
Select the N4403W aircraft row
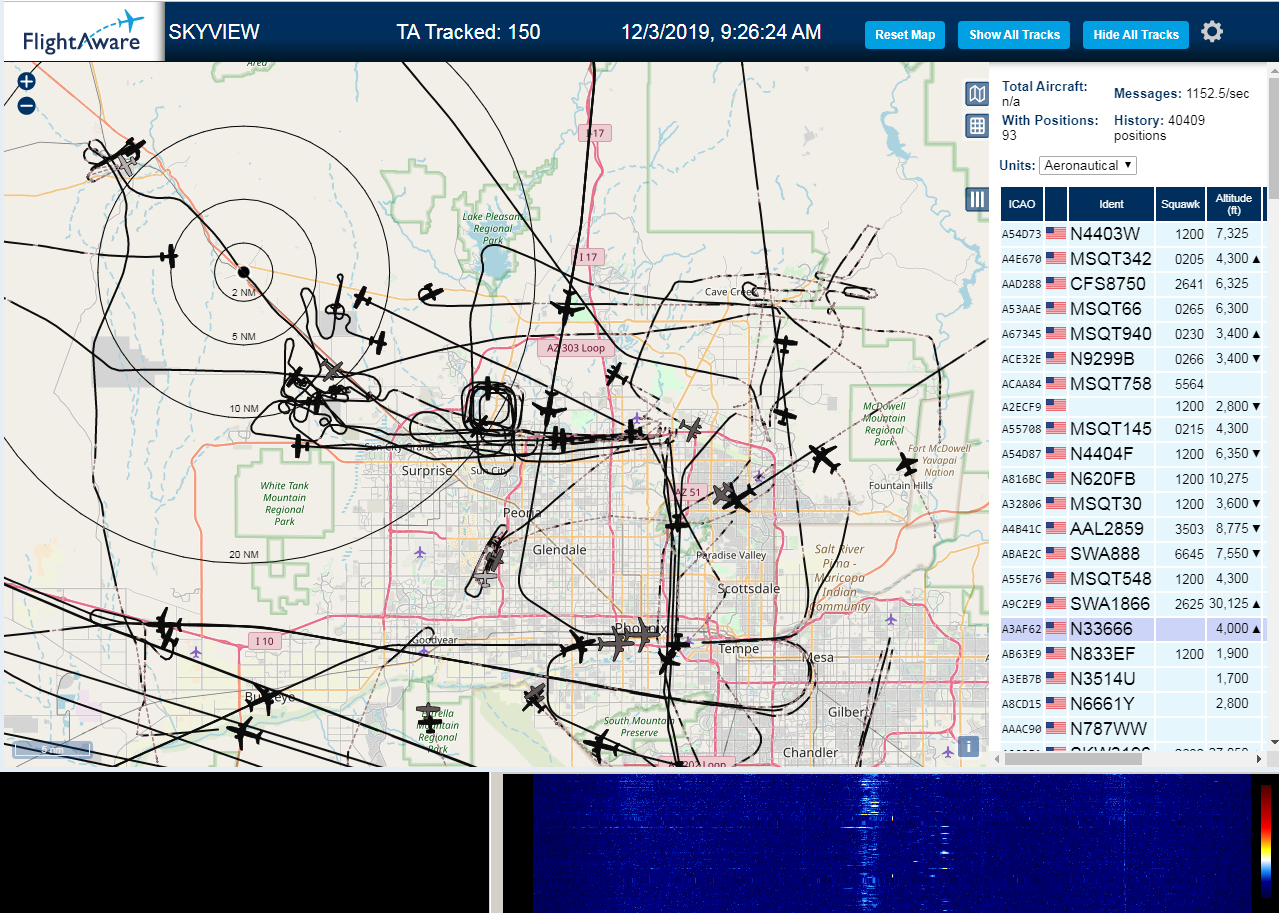(1133, 234)
